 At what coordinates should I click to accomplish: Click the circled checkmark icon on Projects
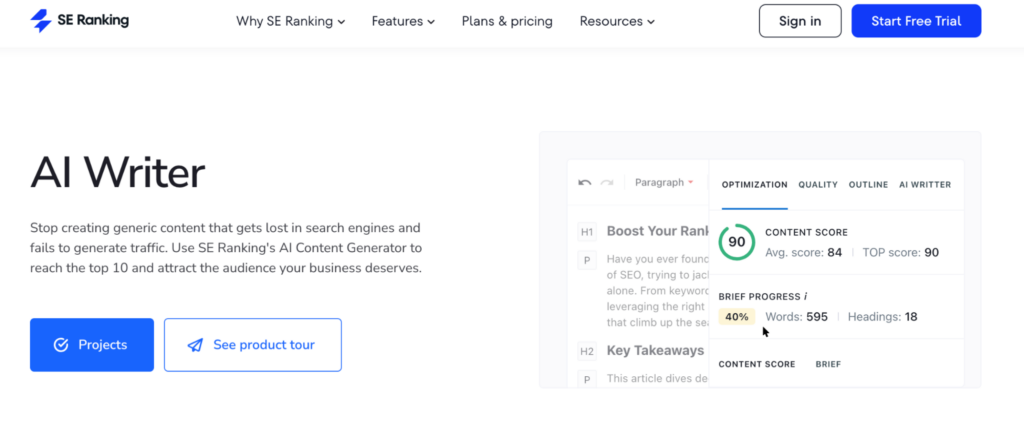point(61,345)
